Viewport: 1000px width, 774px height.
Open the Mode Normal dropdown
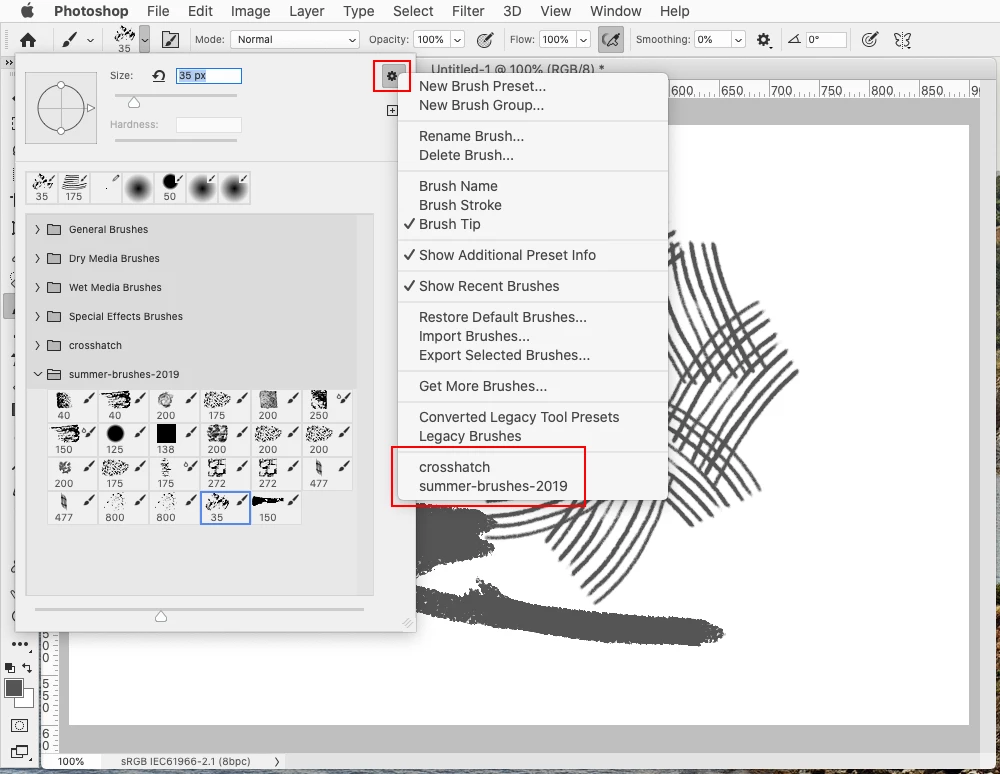coord(295,40)
